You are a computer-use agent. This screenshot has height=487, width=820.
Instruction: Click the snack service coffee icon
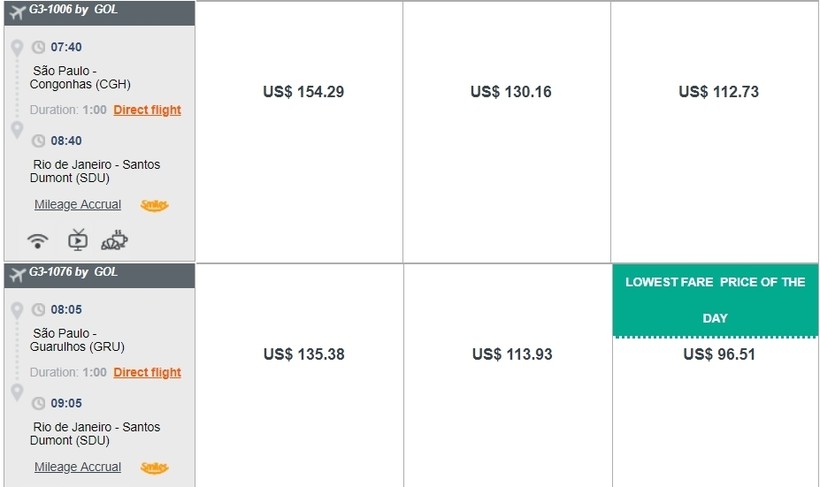click(115, 240)
